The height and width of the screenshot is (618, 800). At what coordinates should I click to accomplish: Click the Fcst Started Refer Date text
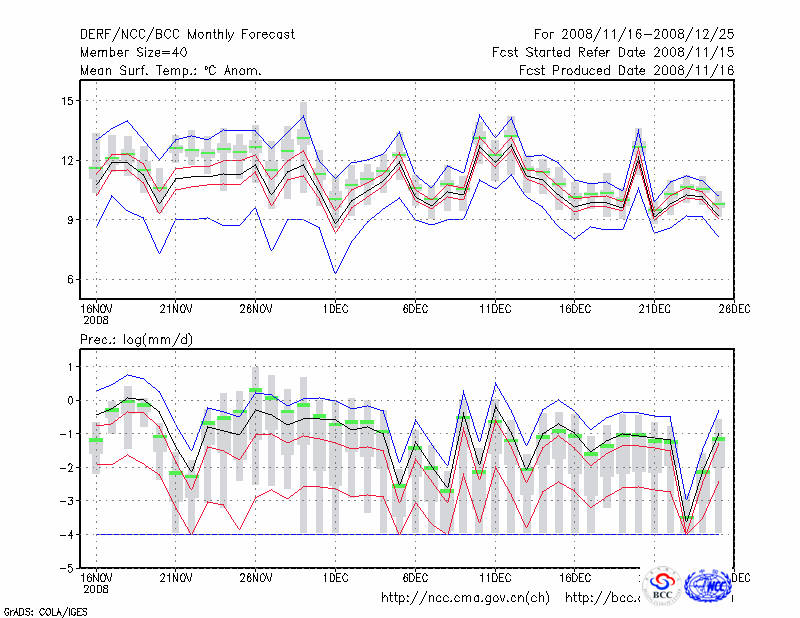612,53
